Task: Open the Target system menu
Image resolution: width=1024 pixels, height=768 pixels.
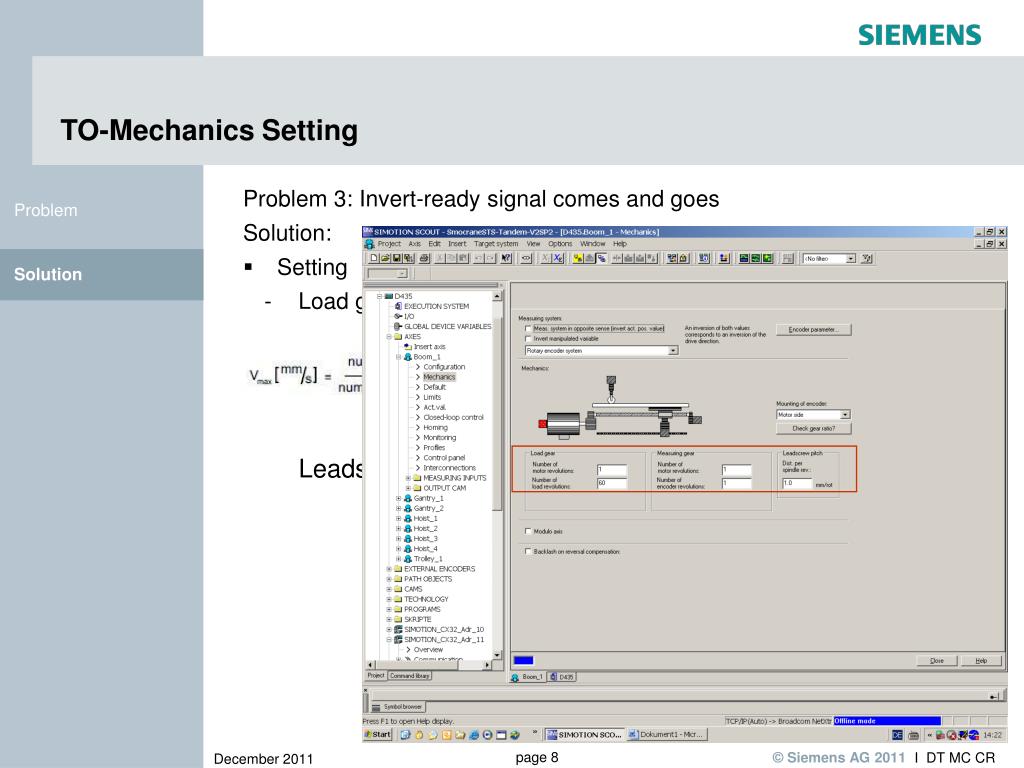Action: [x=496, y=244]
